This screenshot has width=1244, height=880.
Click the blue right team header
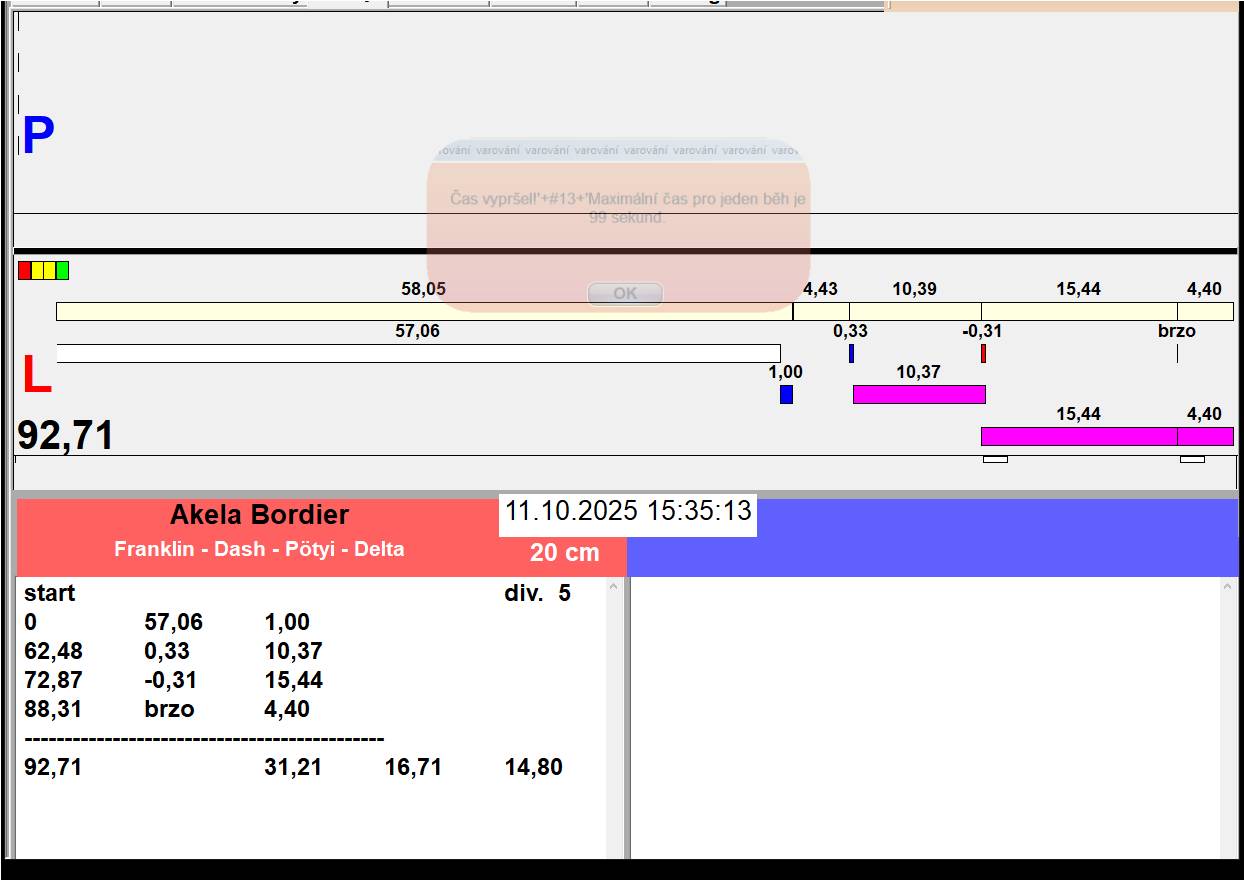pos(933,538)
